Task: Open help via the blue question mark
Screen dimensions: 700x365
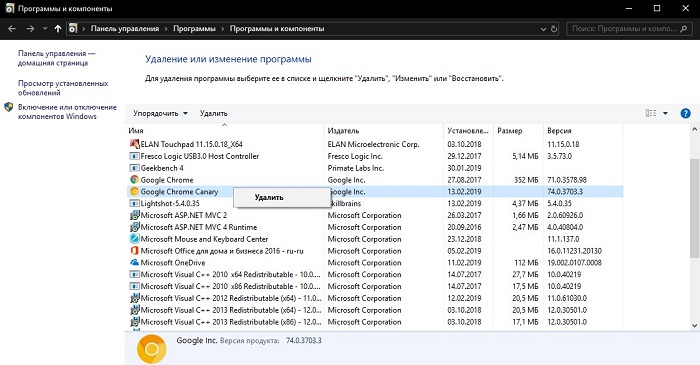Action: click(685, 113)
